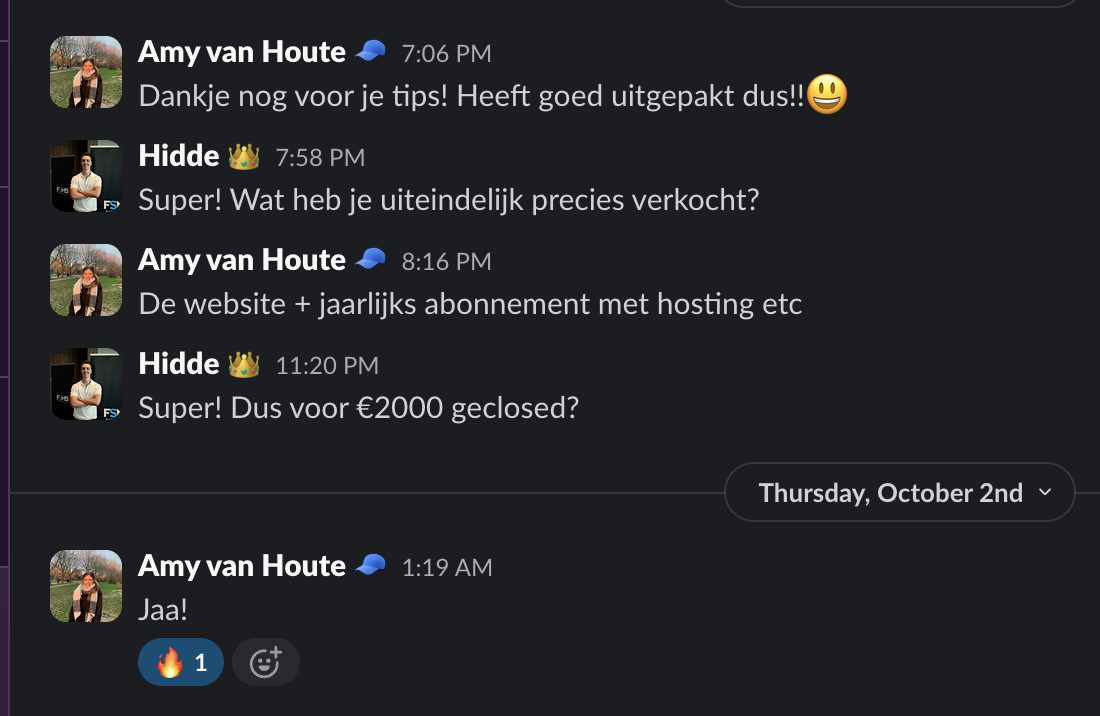Click the blue cap status emoji beside Amy's name

(x=369, y=51)
